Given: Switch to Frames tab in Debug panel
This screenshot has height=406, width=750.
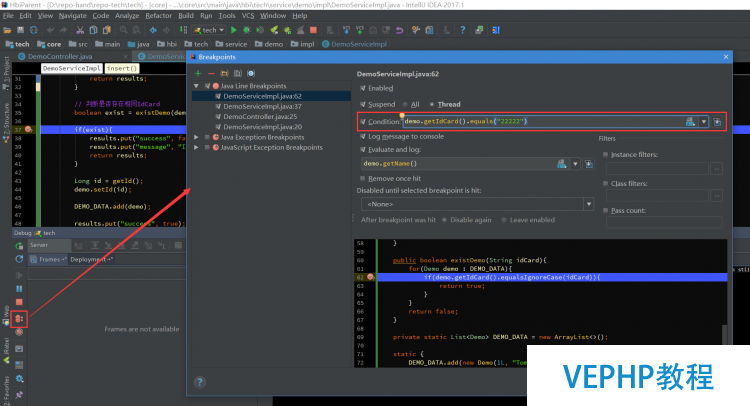Looking at the screenshot, I should pos(48,259).
